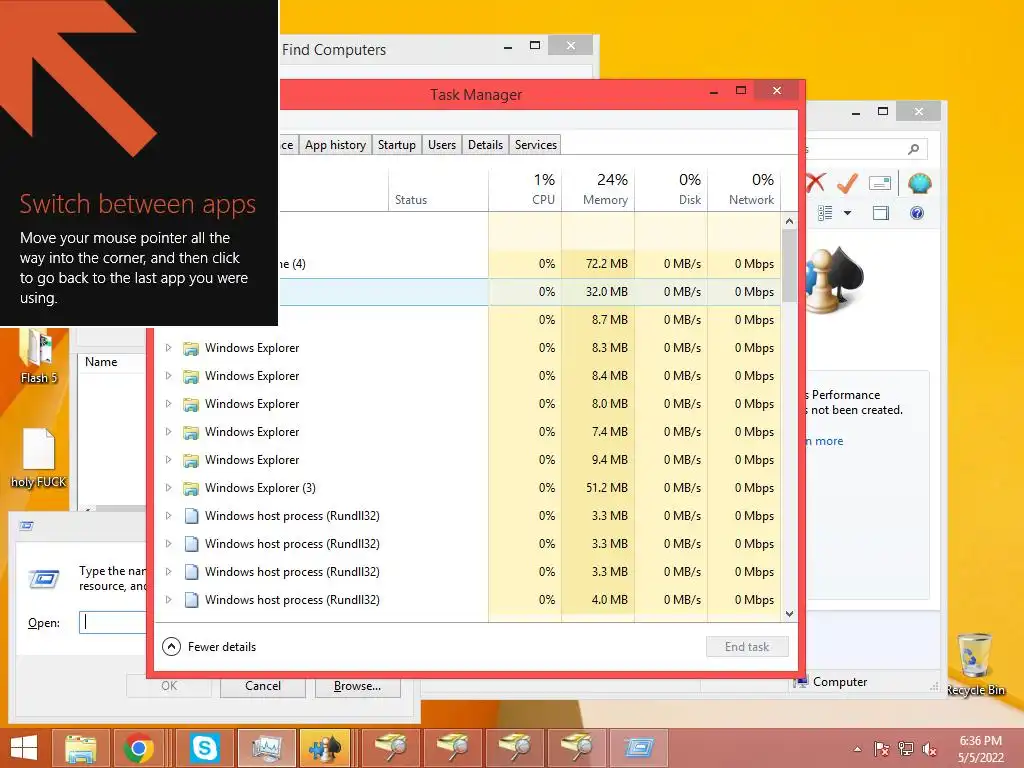1024x768 pixels.
Task: Expand the Windows Explorer (3) group
Action: [x=168, y=488]
